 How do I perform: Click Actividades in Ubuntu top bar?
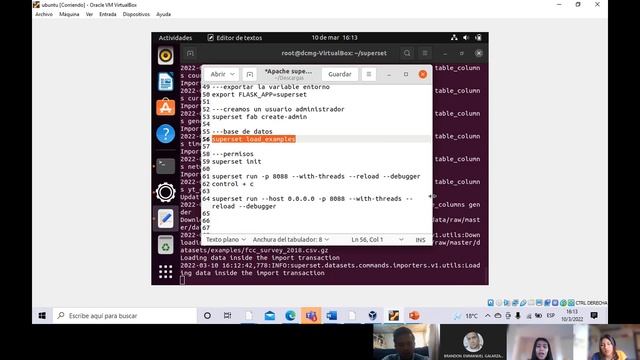[x=175, y=38]
